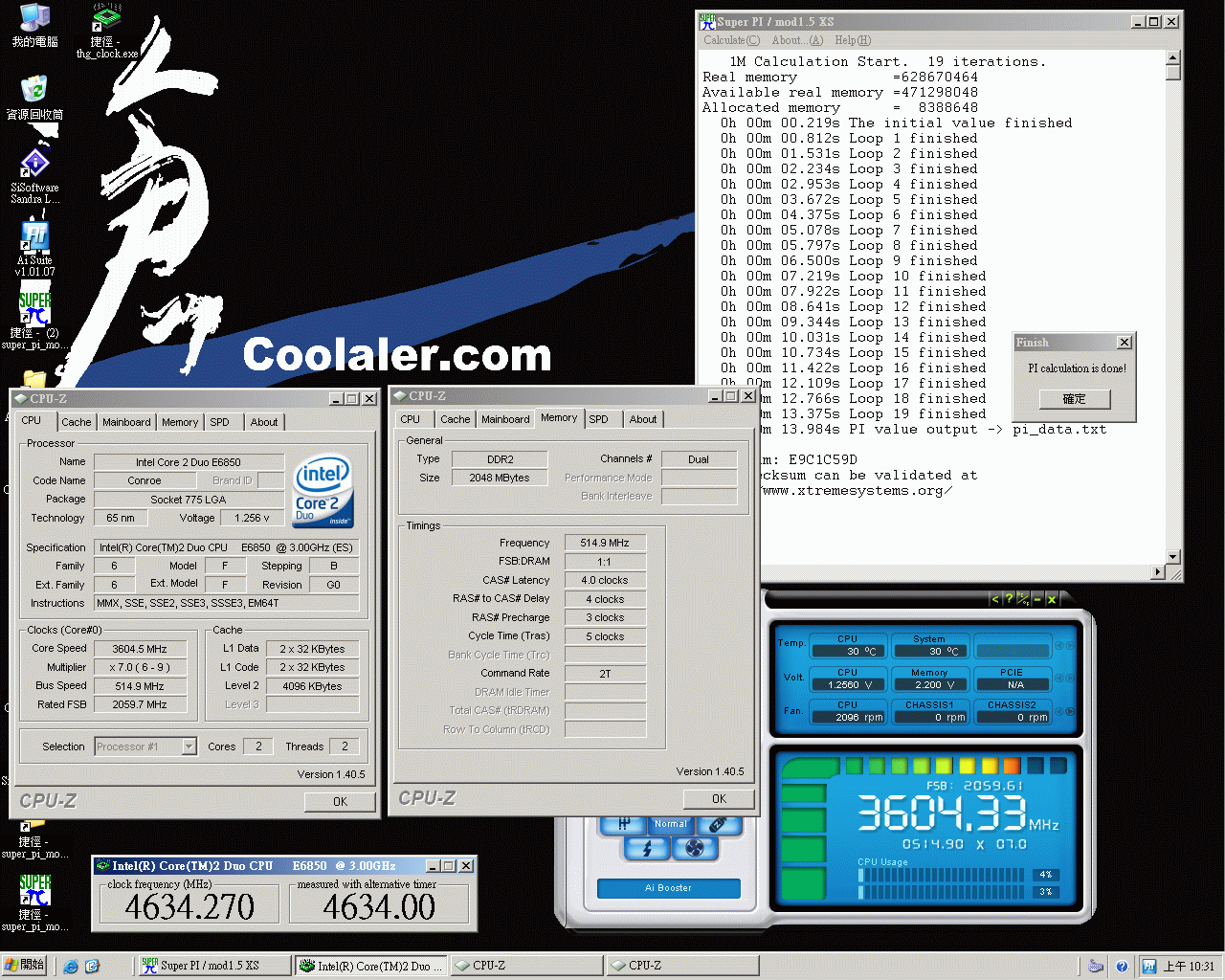Click the right arrow on the Fan row
Image resolution: width=1225 pixels, height=980 pixels.
(x=1069, y=711)
